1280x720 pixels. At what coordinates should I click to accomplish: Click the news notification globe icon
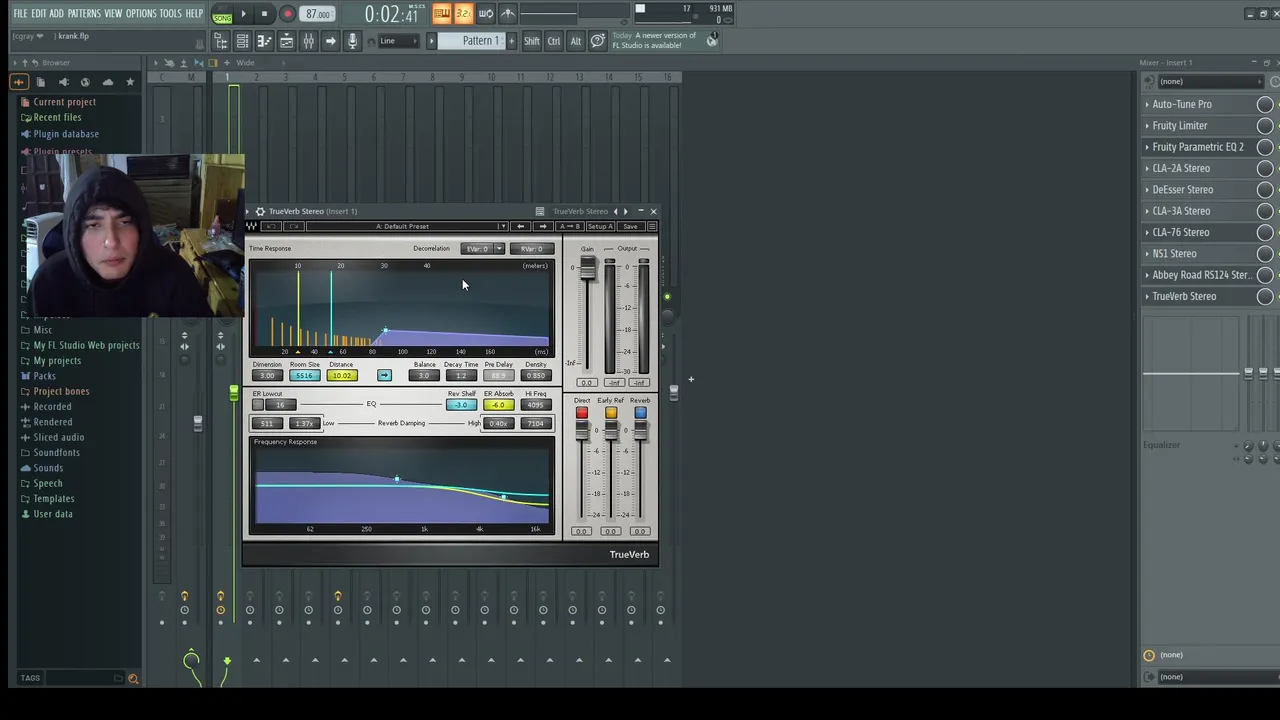pyautogui.click(x=712, y=40)
